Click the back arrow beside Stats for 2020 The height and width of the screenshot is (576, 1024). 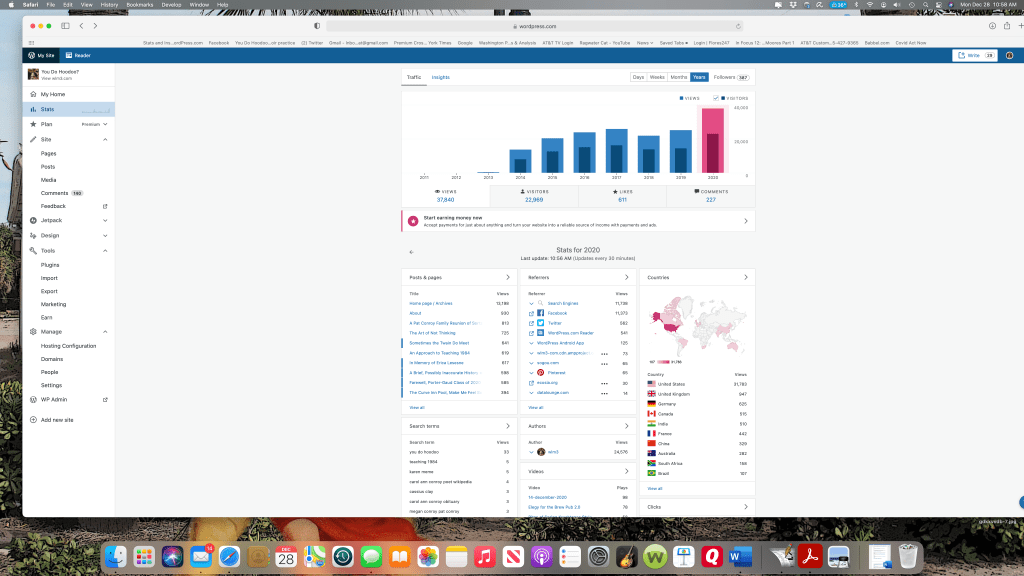pos(411,253)
